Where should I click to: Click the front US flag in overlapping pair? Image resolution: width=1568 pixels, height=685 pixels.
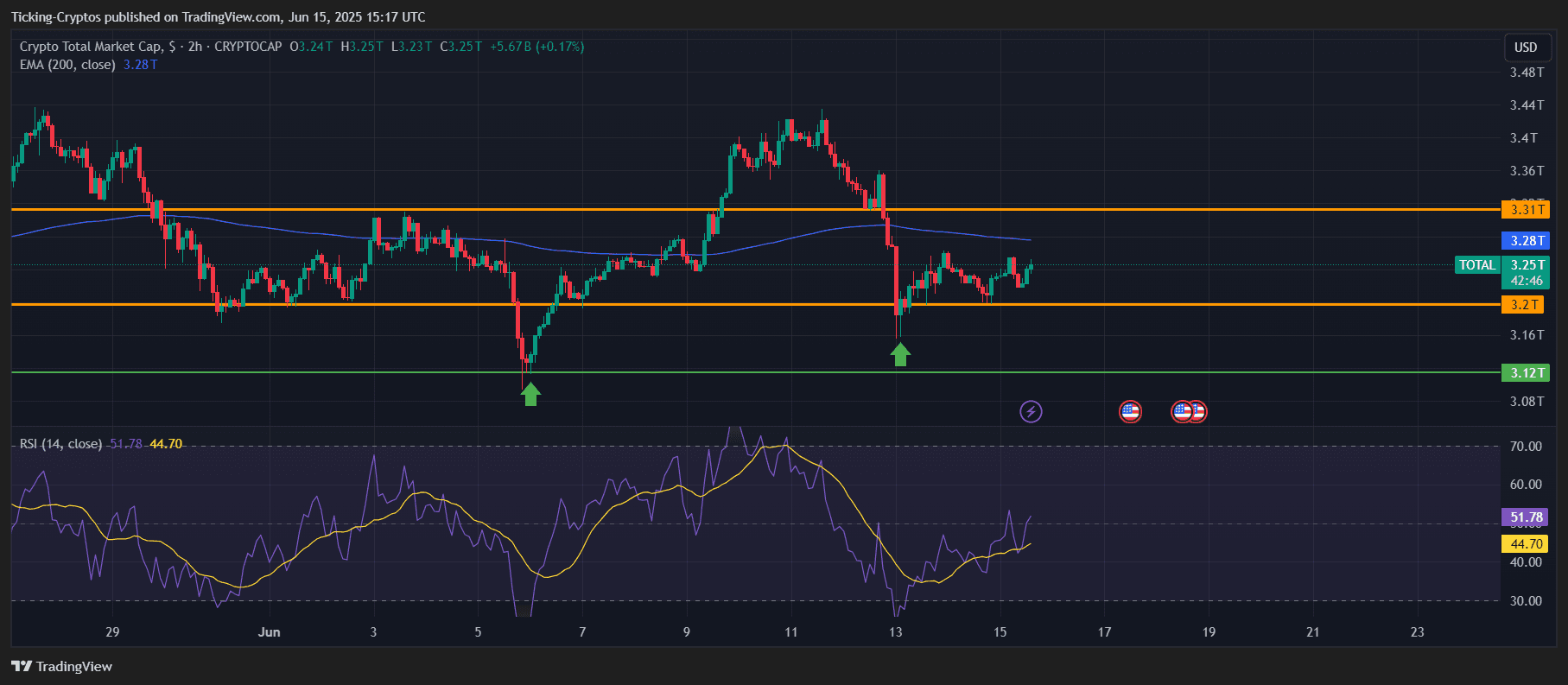pos(1183,411)
